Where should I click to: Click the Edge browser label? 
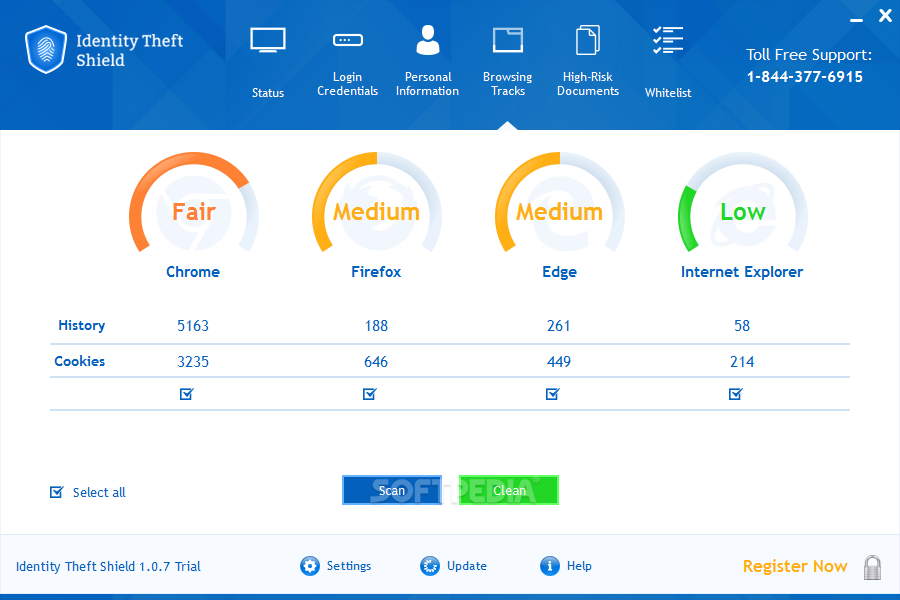click(559, 272)
